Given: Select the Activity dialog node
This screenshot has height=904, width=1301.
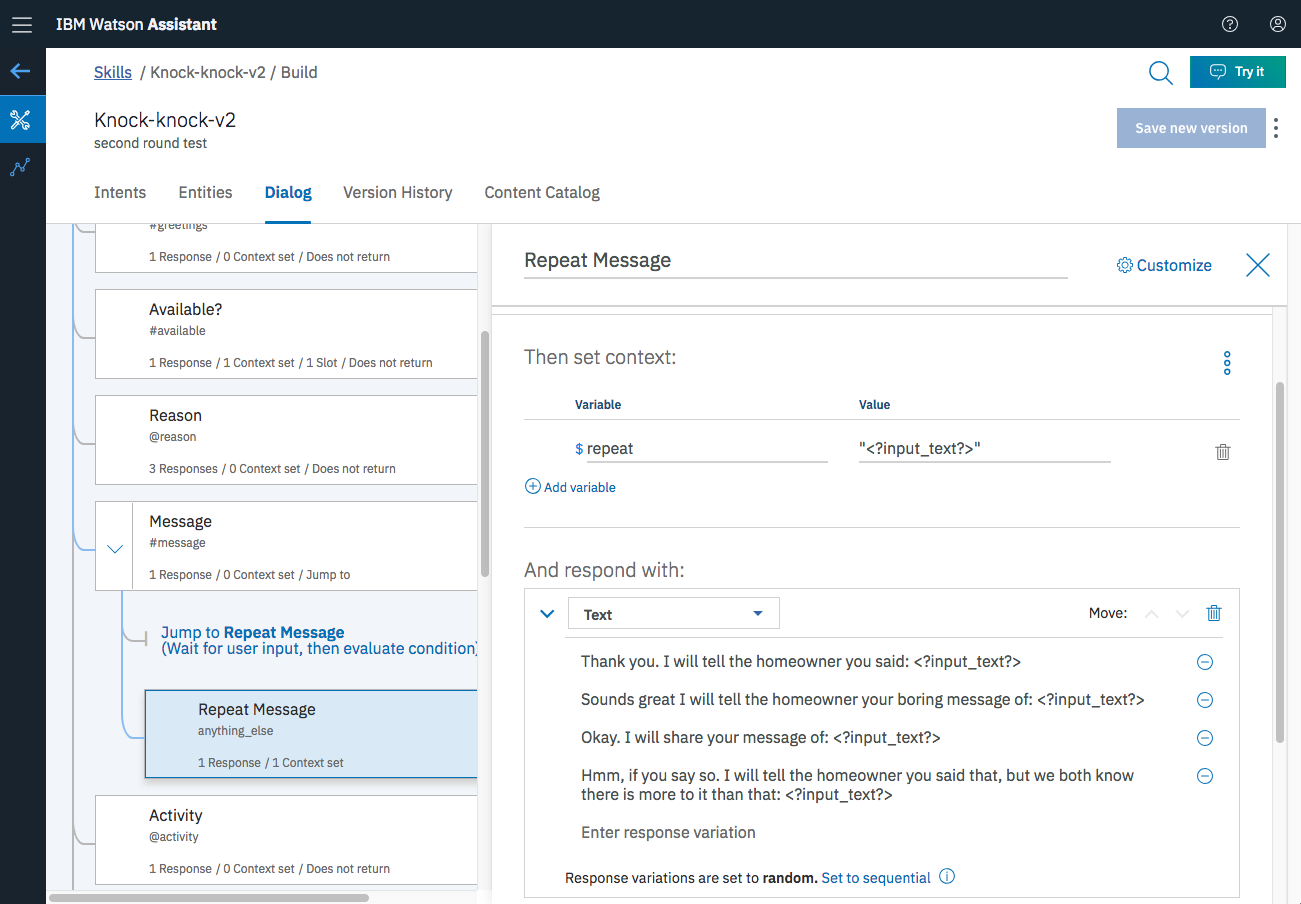Looking at the screenshot, I should 286,840.
